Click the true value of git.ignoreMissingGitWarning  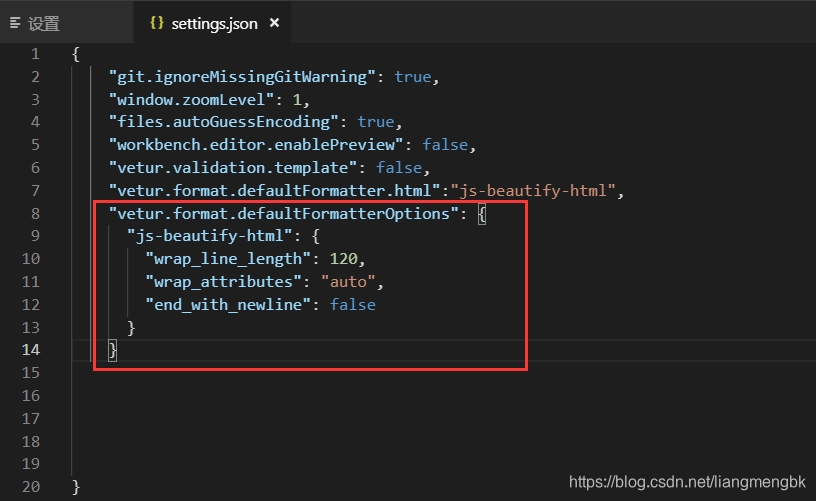[413, 77]
